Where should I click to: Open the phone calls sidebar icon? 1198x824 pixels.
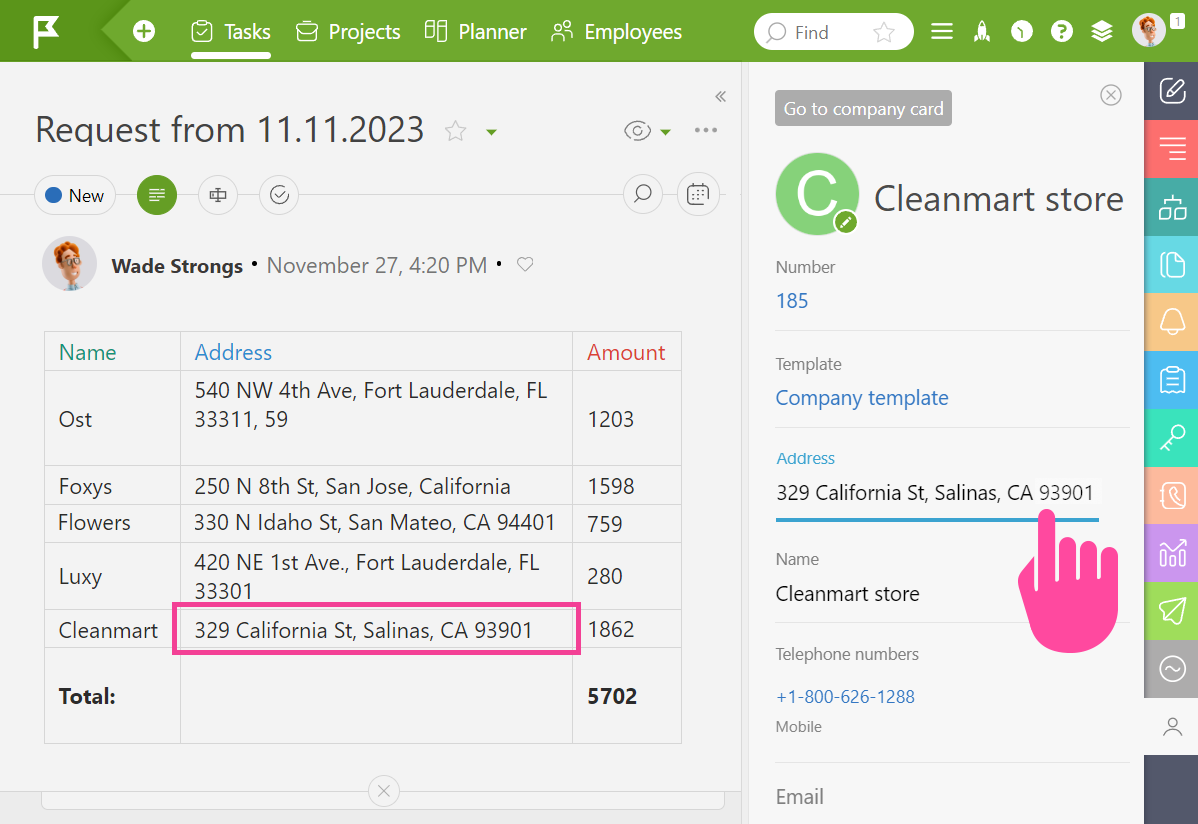point(1171,495)
